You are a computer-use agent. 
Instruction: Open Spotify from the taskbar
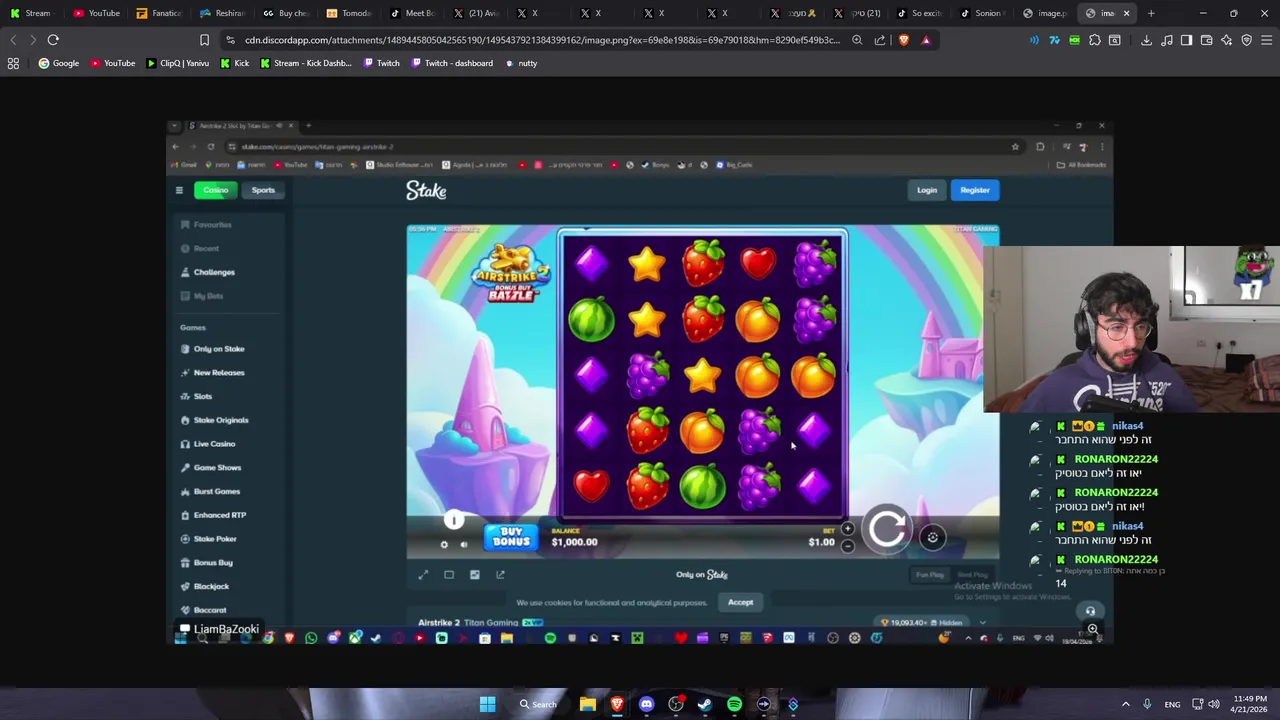tap(734, 704)
